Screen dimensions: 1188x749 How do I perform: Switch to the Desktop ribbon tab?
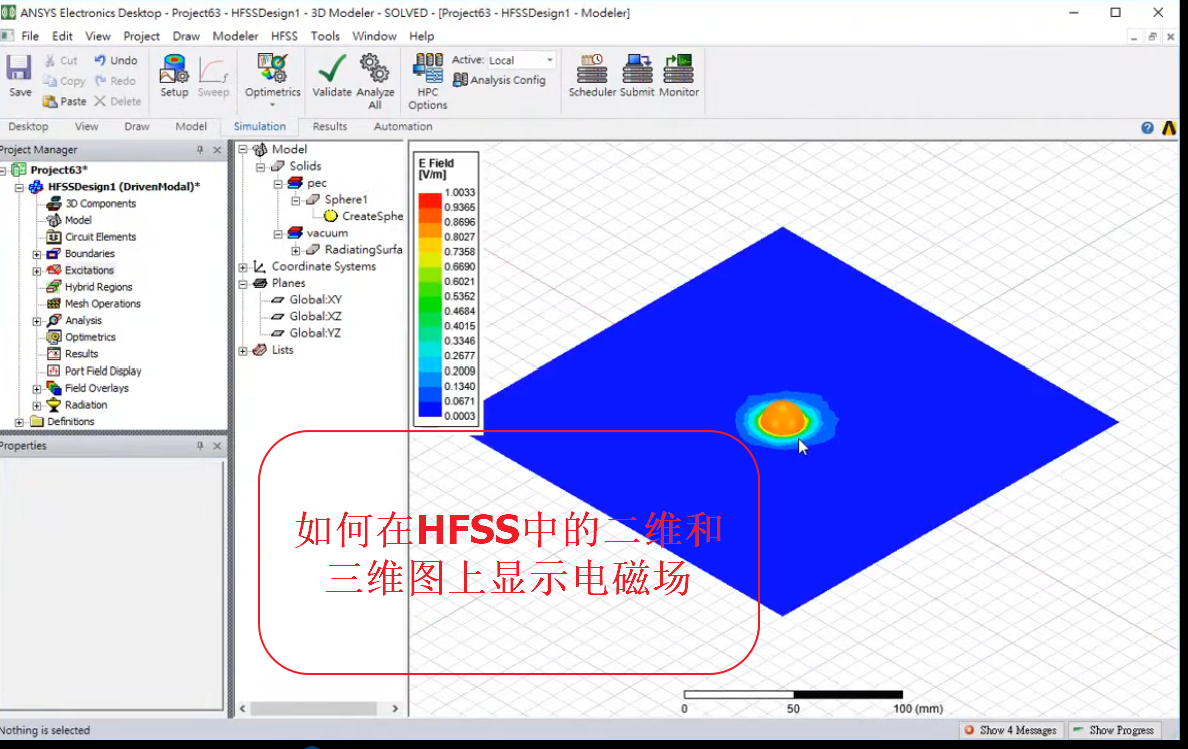[28, 126]
